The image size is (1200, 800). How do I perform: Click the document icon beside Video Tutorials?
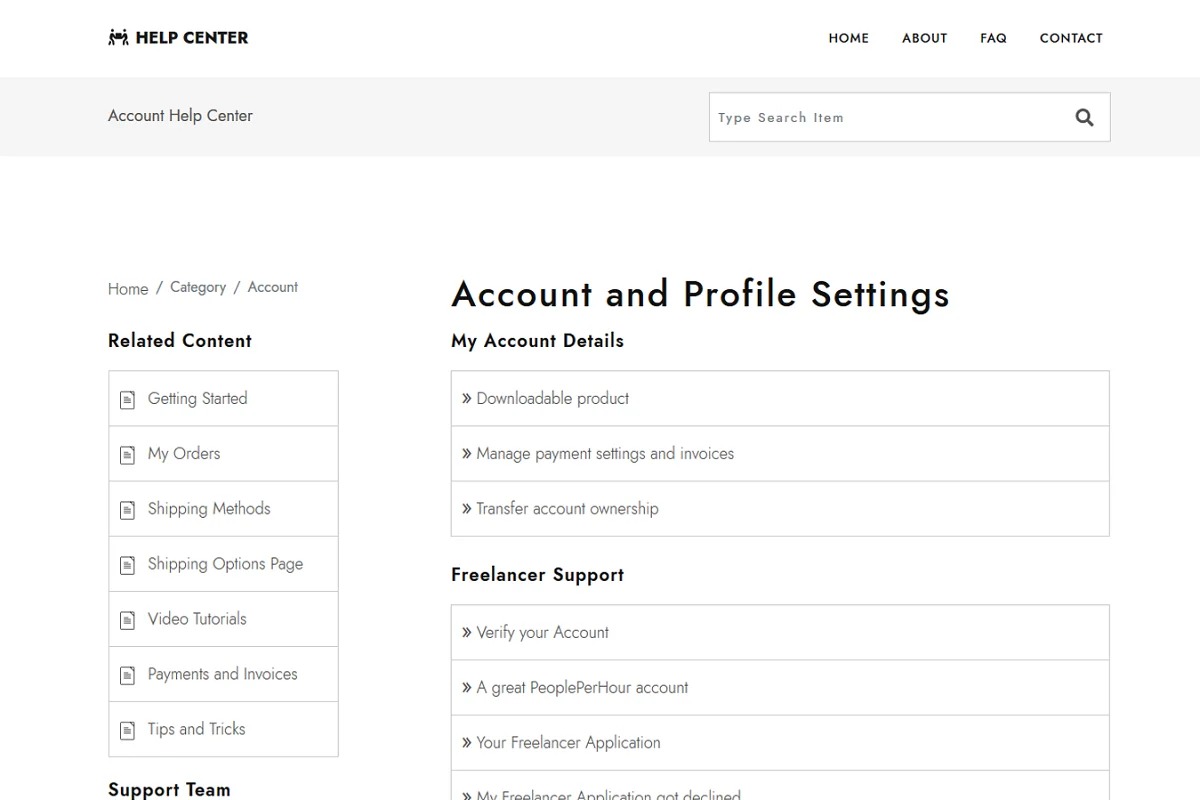(x=127, y=620)
